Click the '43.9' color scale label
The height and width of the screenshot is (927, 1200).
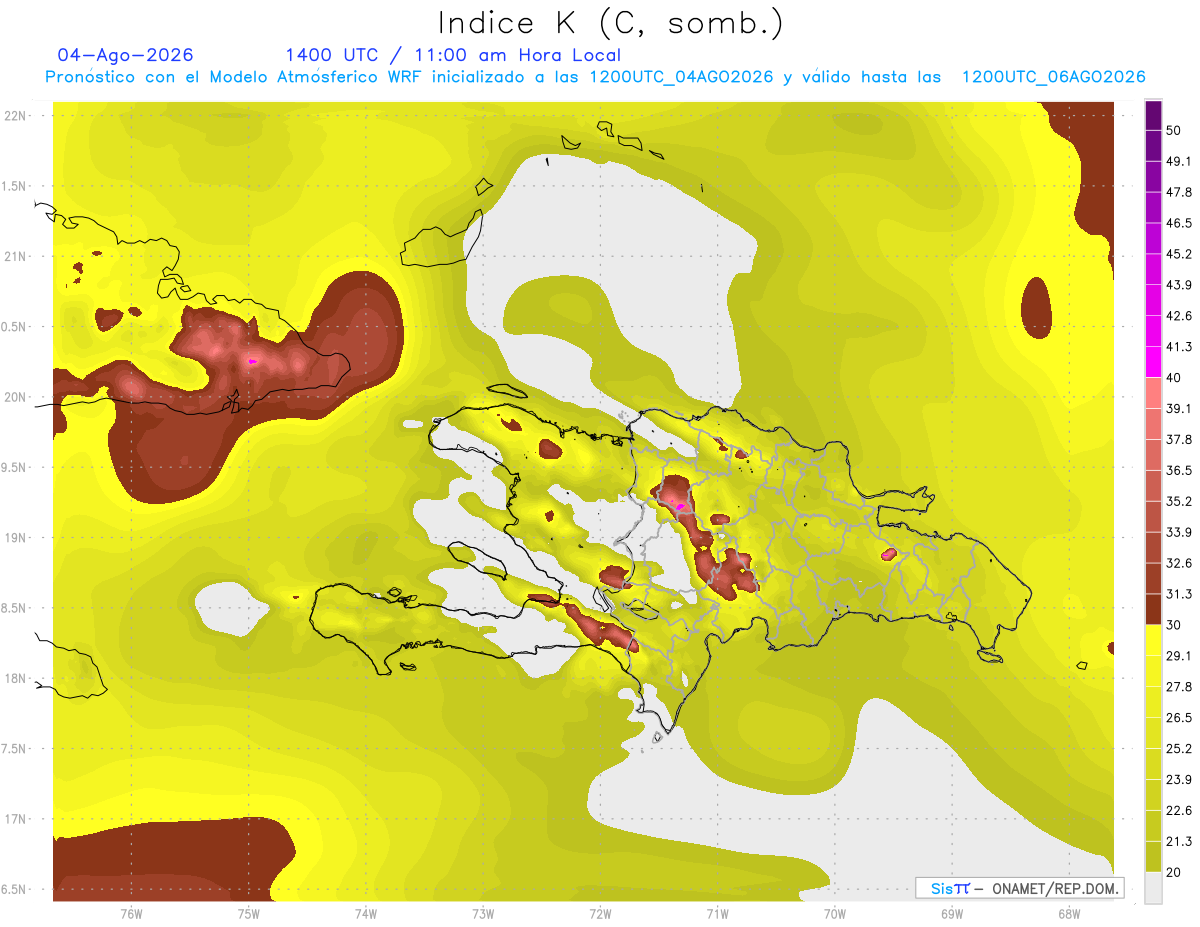pyautogui.click(x=1179, y=285)
